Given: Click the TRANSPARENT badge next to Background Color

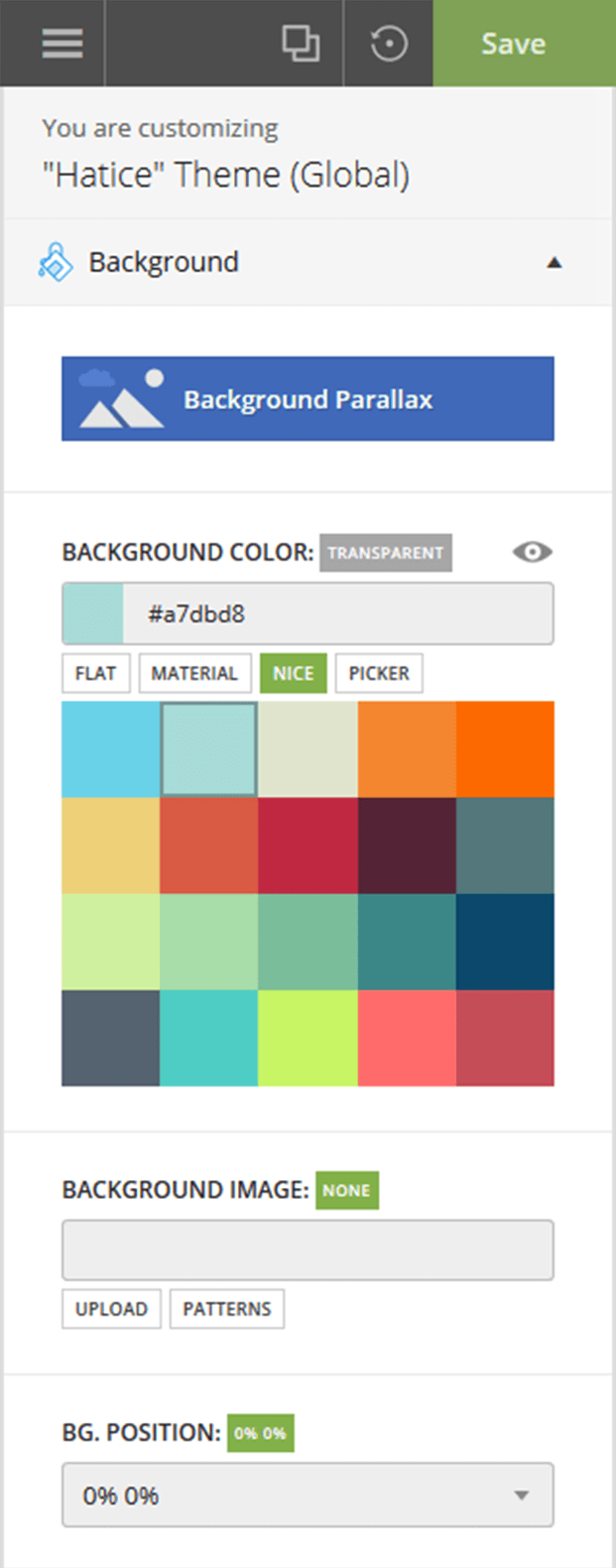Looking at the screenshot, I should point(386,553).
